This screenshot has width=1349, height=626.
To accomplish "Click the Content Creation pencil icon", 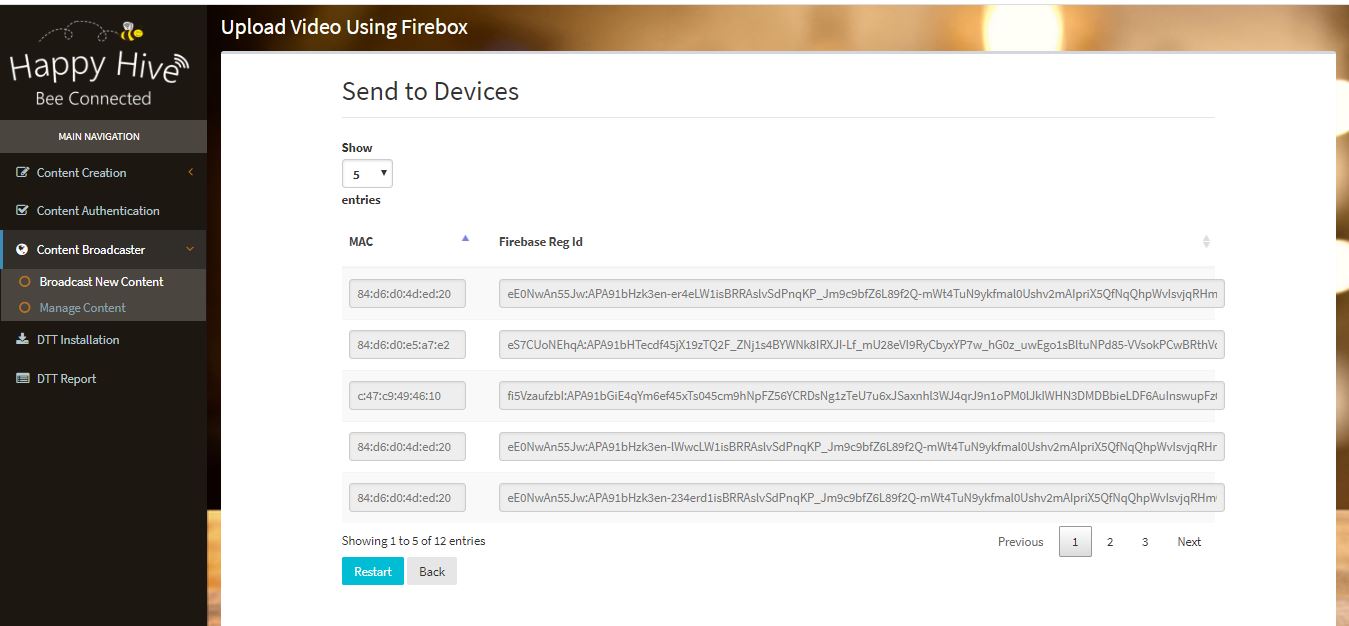I will tap(23, 173).
